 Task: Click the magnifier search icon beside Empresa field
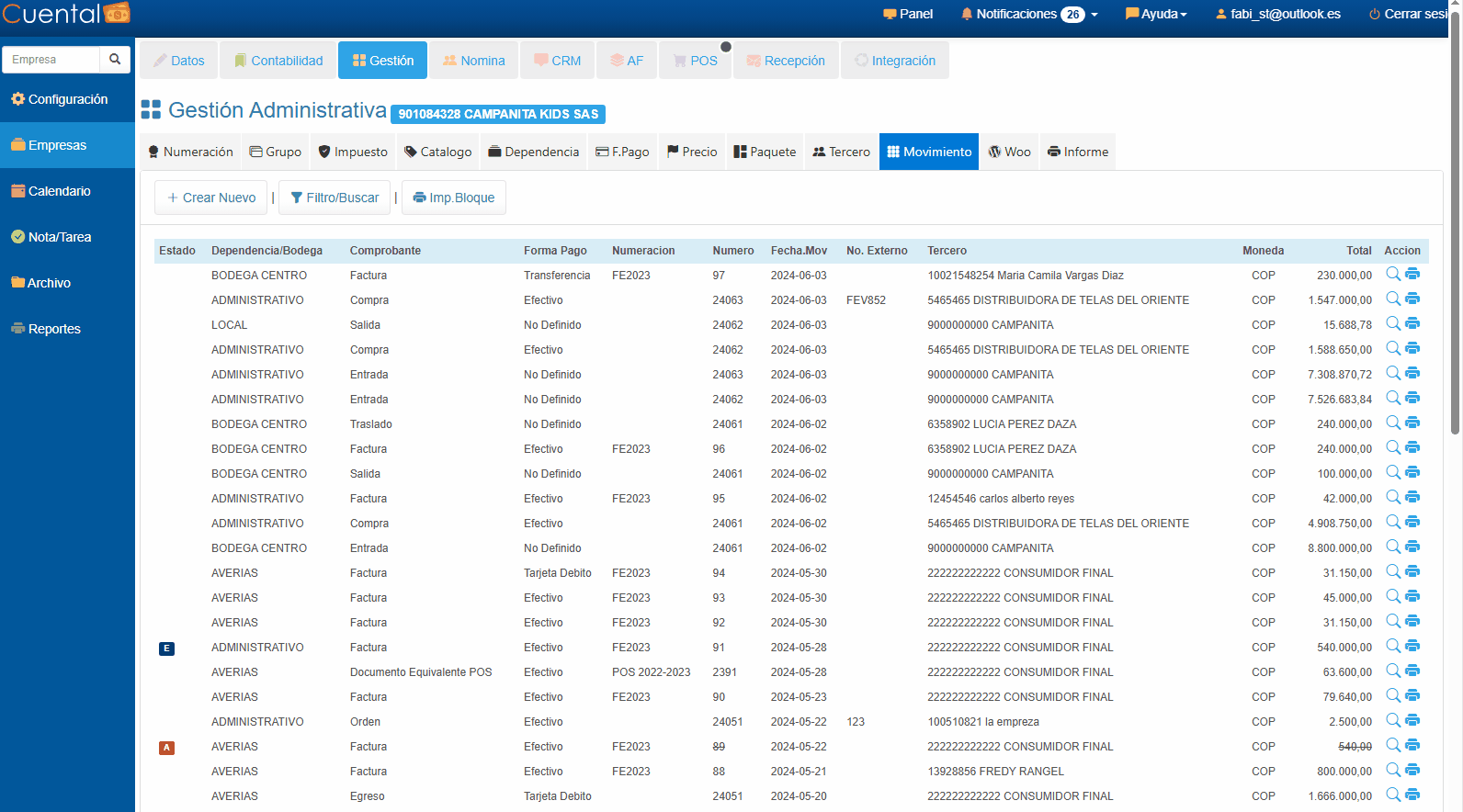pos(115,60)
